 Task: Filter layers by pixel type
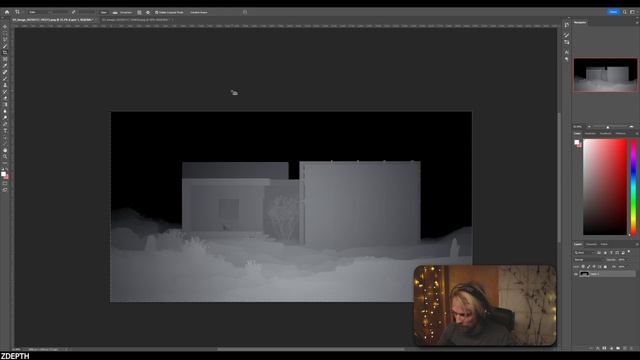coord(599,253)
